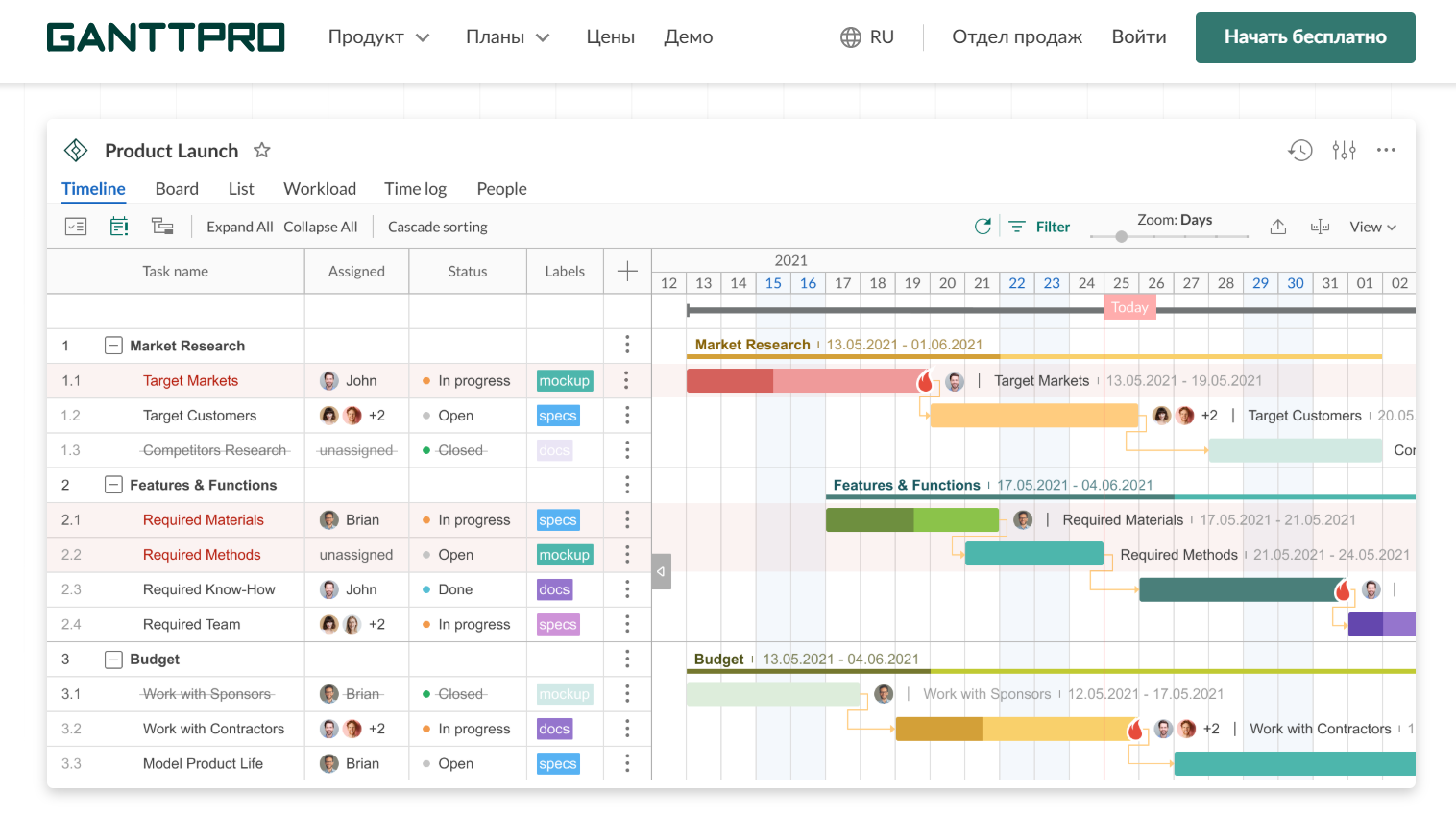This screenshot has height=816, width=1456.
Task: Star the Product Launch project
Action: pyautogui.click(x=261, y=151)
